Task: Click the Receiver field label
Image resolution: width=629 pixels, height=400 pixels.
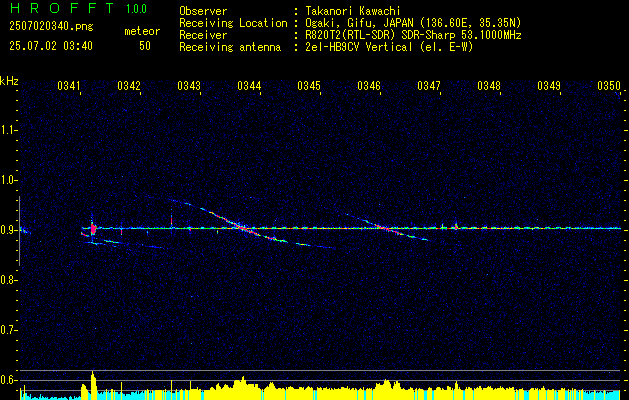Action: (203, 35)
